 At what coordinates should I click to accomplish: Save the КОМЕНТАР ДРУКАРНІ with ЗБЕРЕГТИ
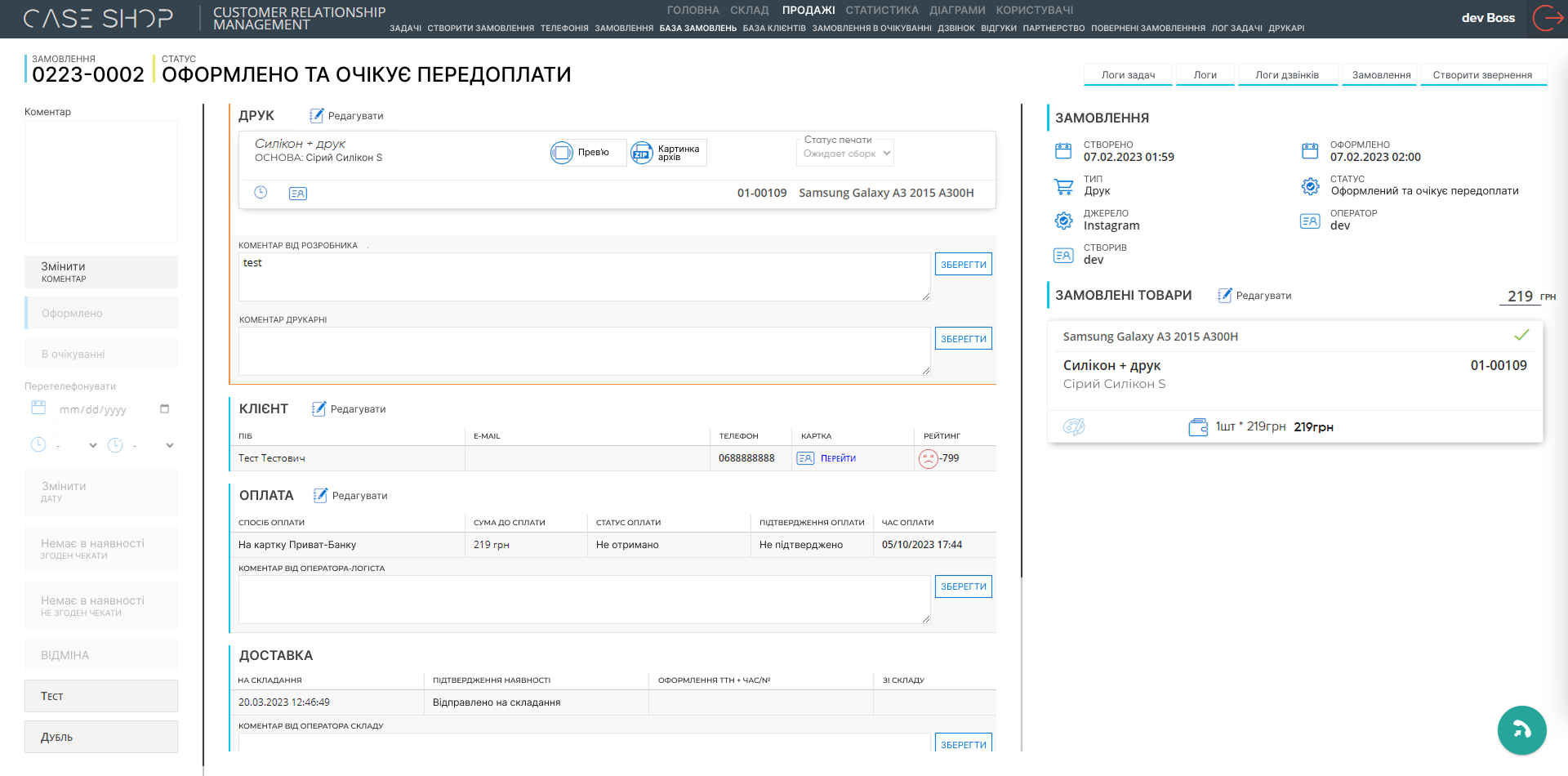click(964, 338)
